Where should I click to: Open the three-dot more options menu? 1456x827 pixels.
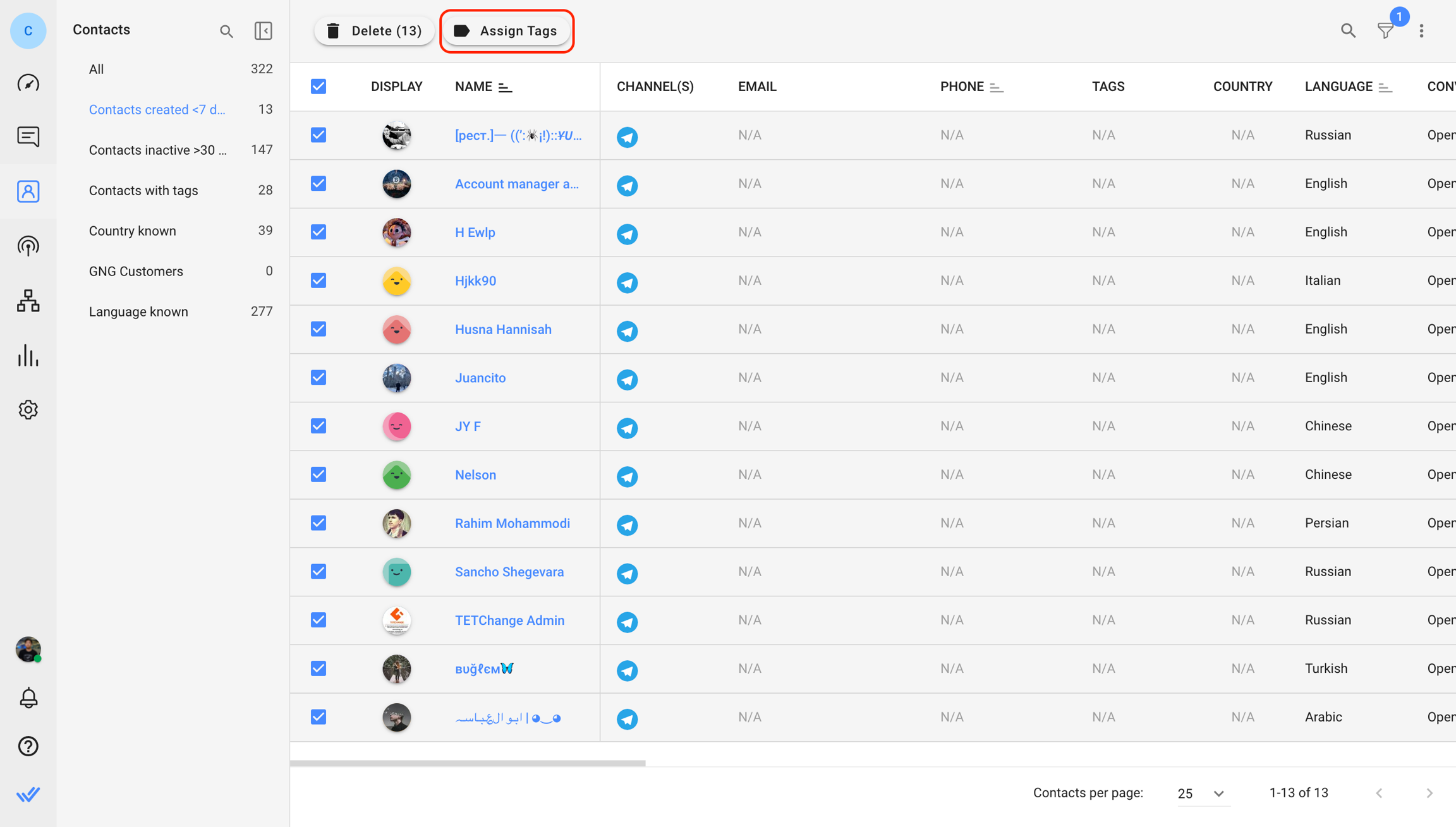pyautogui.click(x=1422, y=30)
